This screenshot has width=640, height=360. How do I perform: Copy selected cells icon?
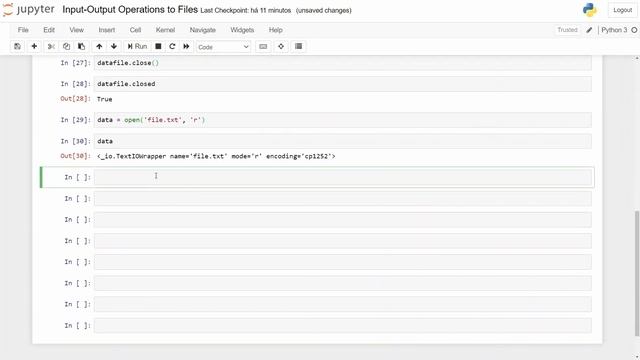tap(66, 47)
